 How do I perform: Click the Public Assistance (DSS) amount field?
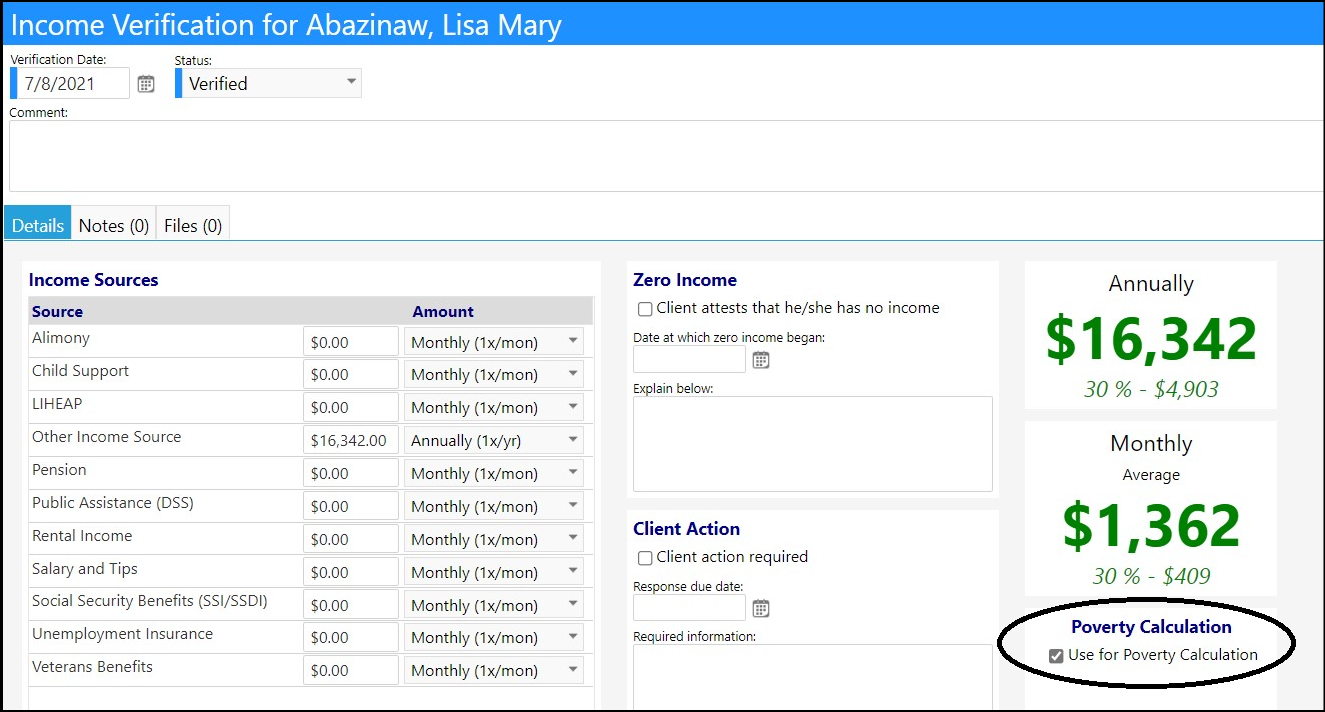(351, 506)
